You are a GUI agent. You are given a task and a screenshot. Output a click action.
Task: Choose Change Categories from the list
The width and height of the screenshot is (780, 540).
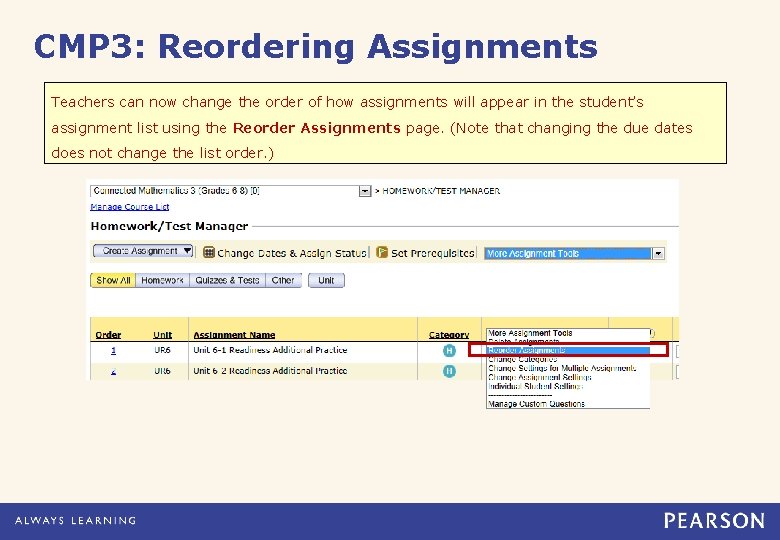click(522, 359)
